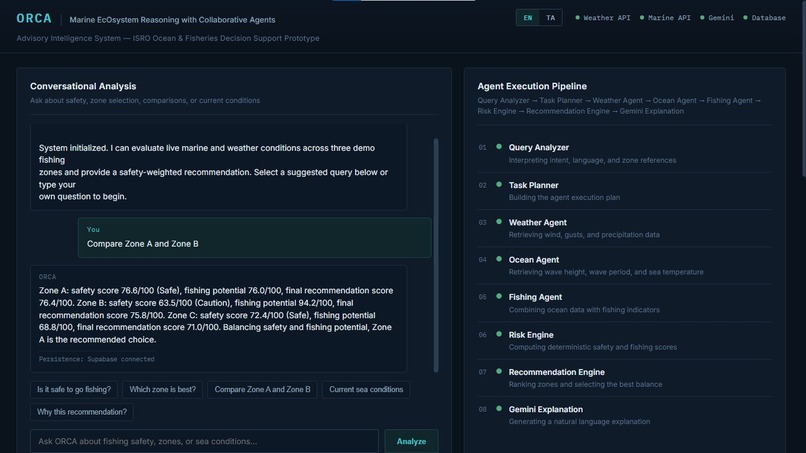Click the 'Agent Execution Pipeline' heading
The width and height of the screenshot is (806, 453).
tap(532, 86)
